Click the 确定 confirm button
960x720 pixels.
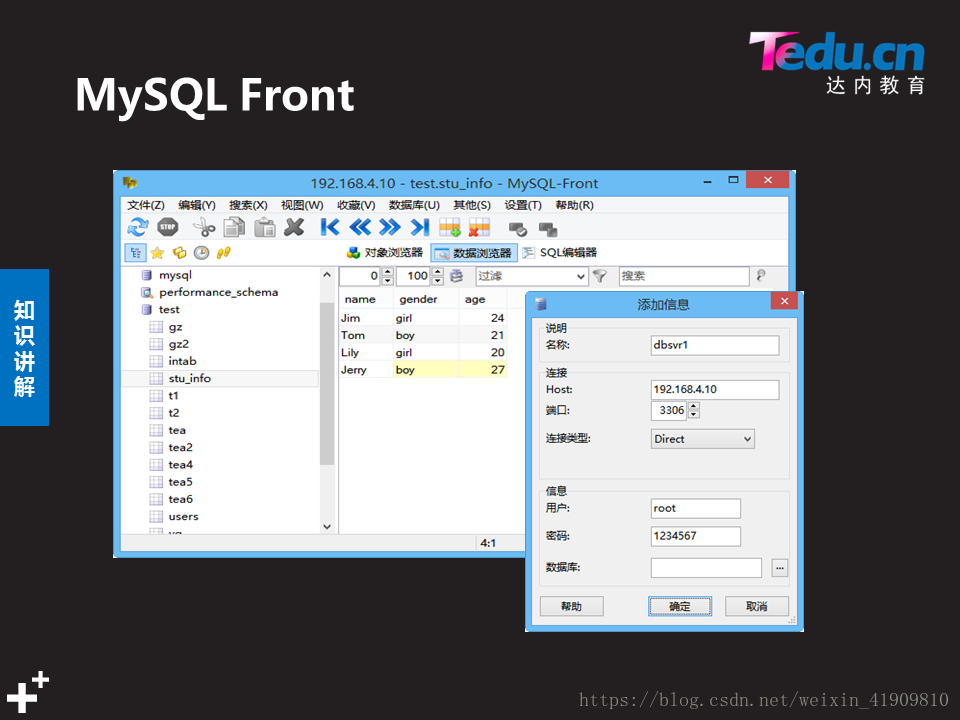680,606
